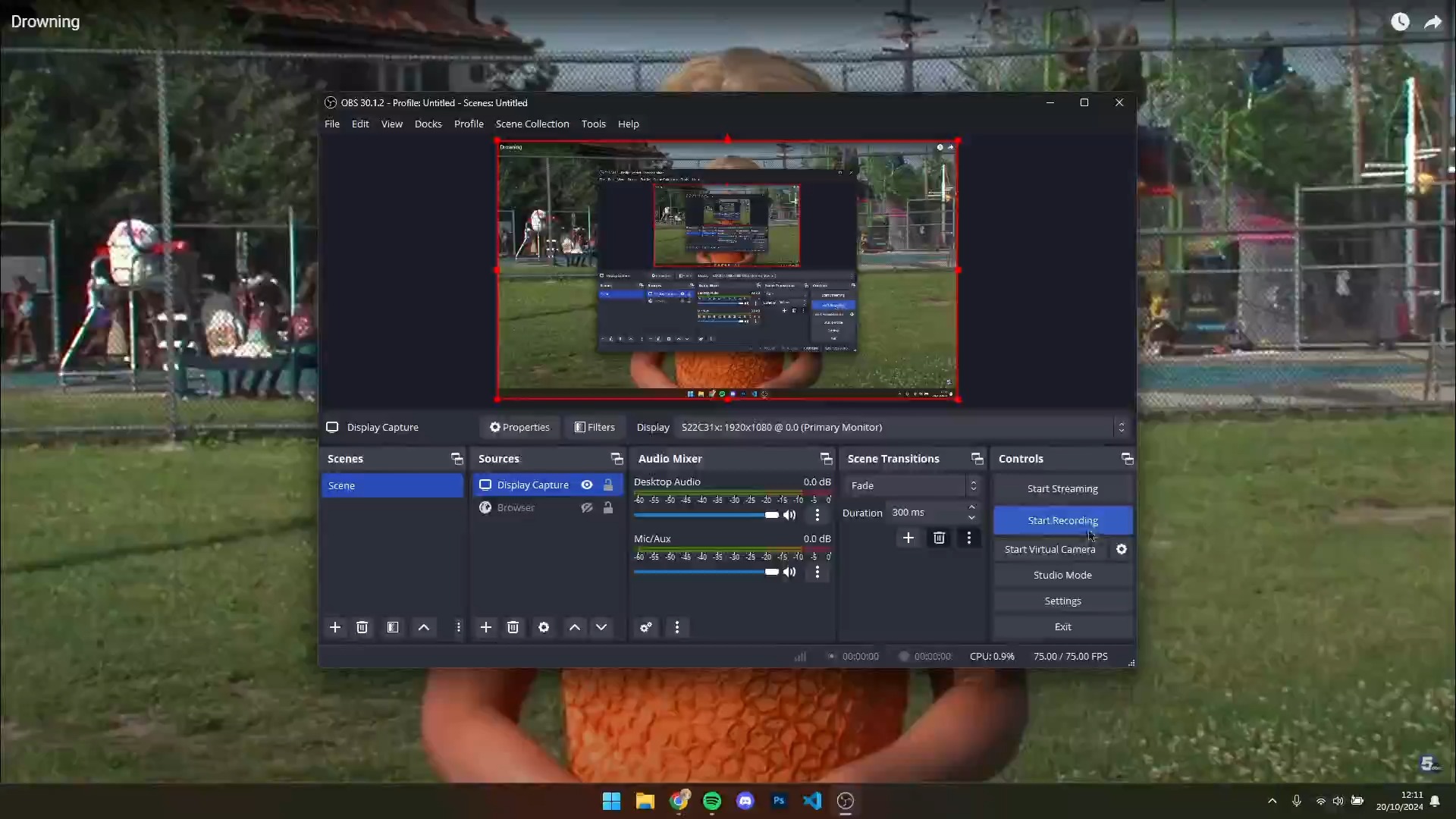
Task: Open source properties gear in Sources toolbar
Action: 544,627
